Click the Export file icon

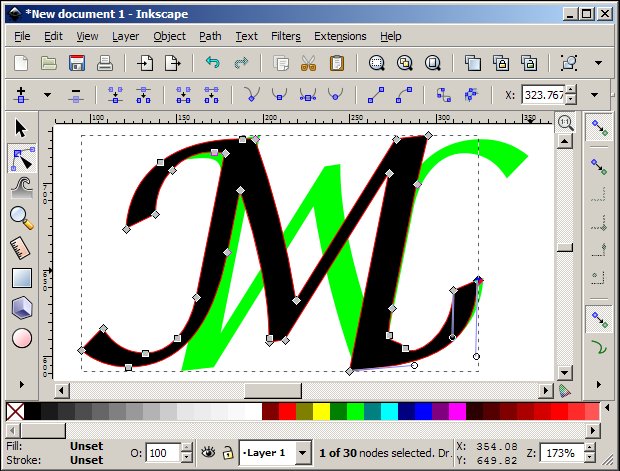(173, 63)
